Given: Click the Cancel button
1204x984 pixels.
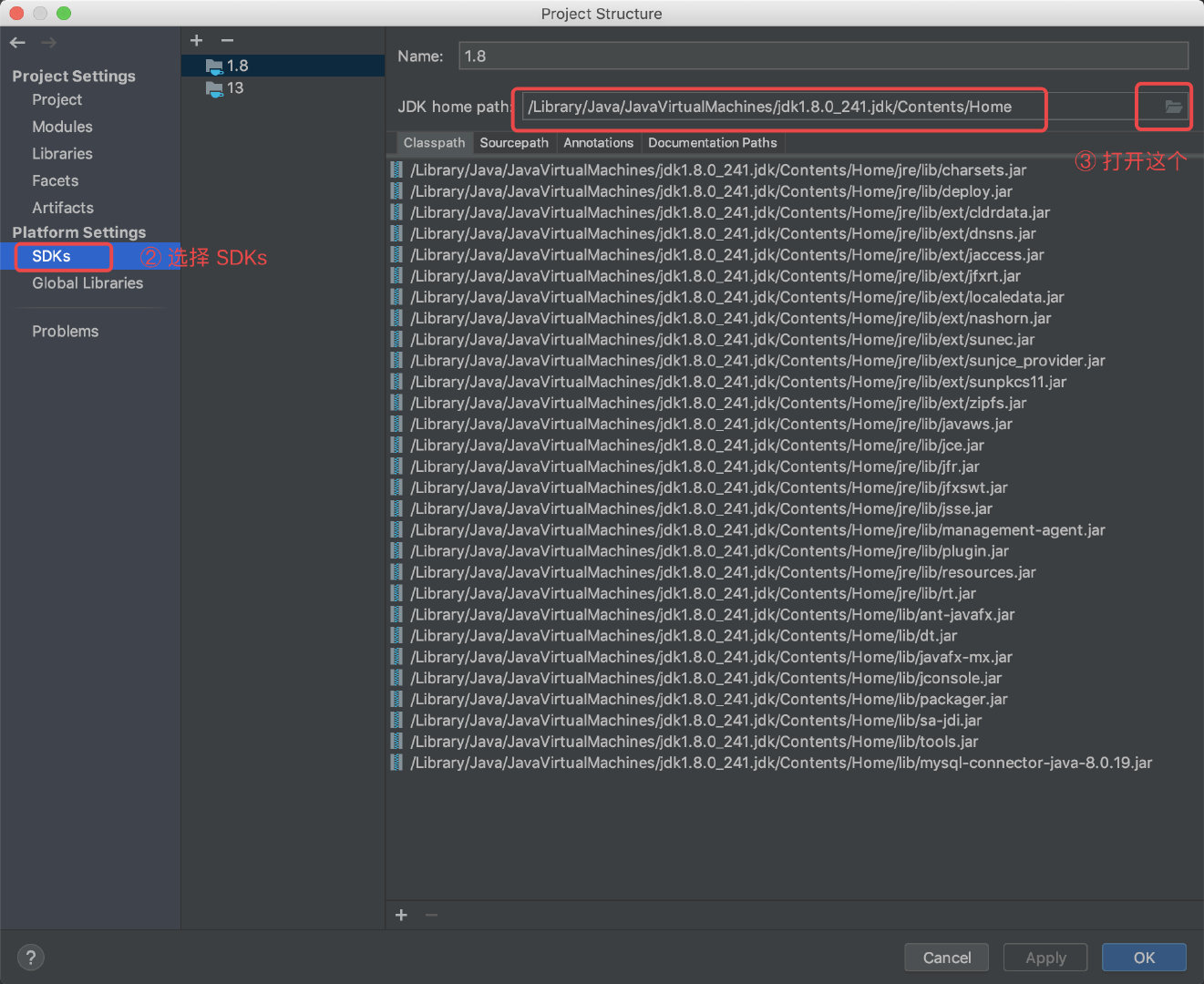Looking at the screenshot, I should coord(947,958).
